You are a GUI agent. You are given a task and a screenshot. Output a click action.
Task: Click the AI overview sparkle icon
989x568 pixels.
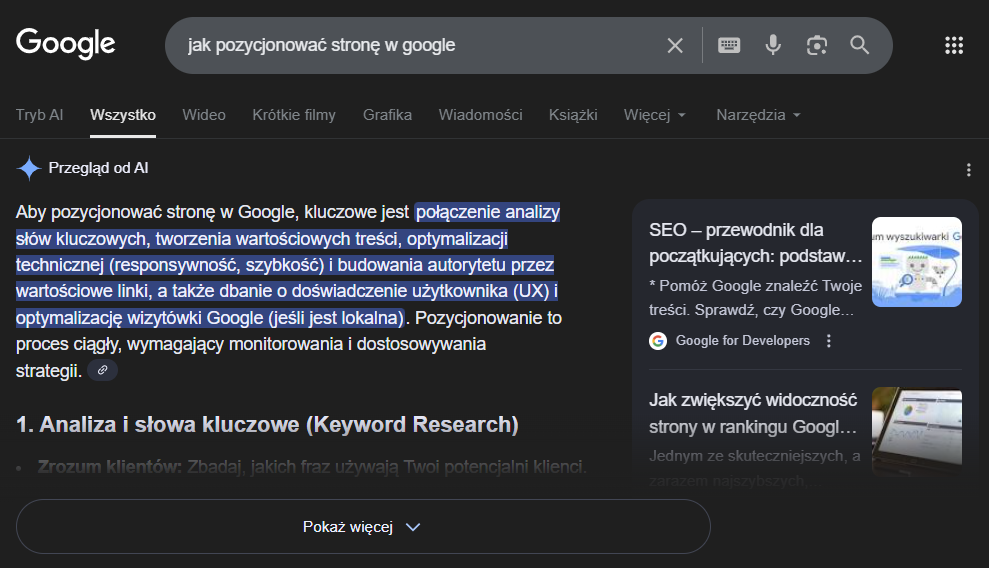29,168
